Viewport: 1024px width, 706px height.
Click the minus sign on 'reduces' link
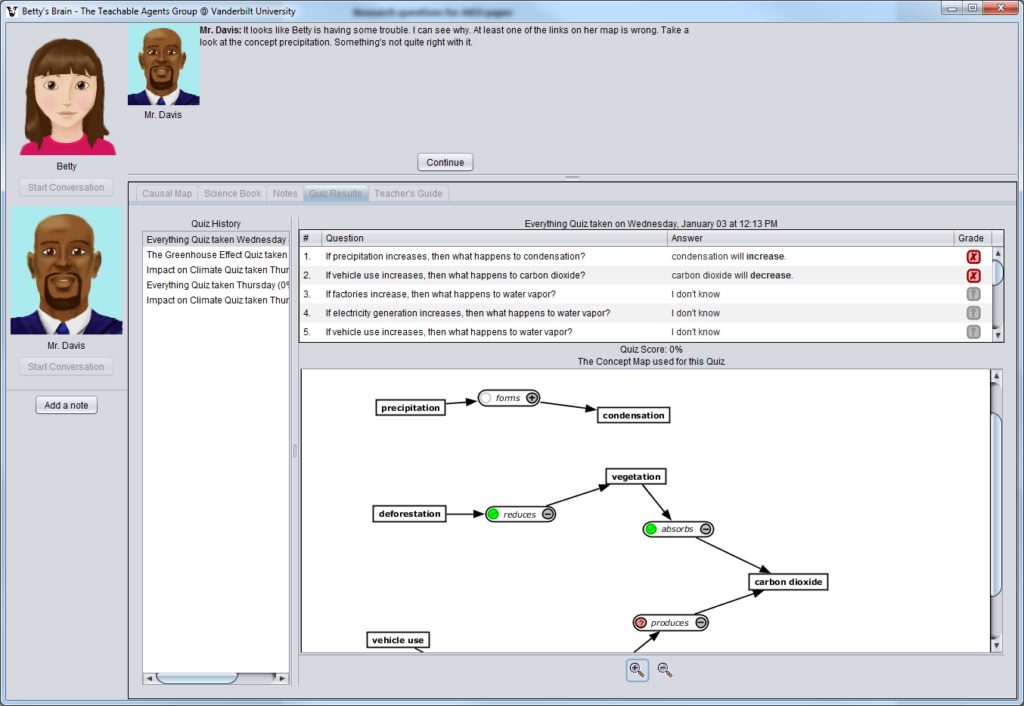[547, 514]
